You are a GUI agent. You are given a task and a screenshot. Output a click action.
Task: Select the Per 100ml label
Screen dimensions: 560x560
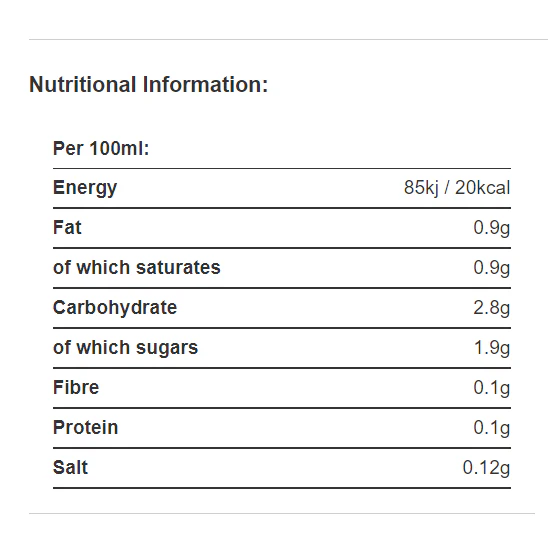pos(101,148)
